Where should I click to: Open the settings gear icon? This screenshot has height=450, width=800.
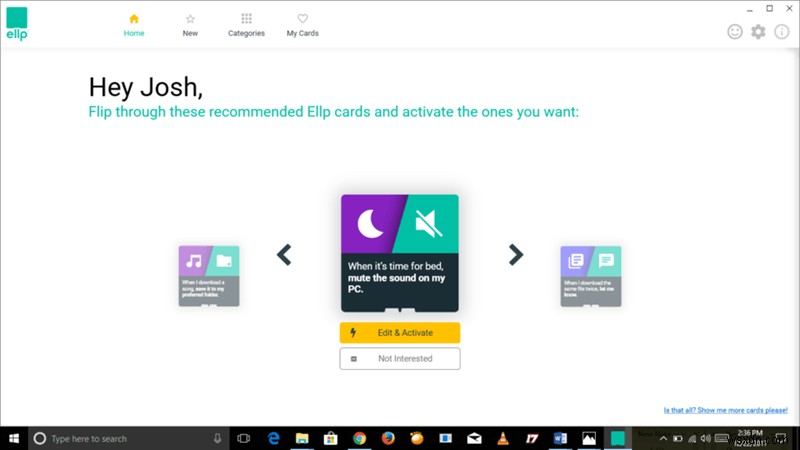point(758,32)
